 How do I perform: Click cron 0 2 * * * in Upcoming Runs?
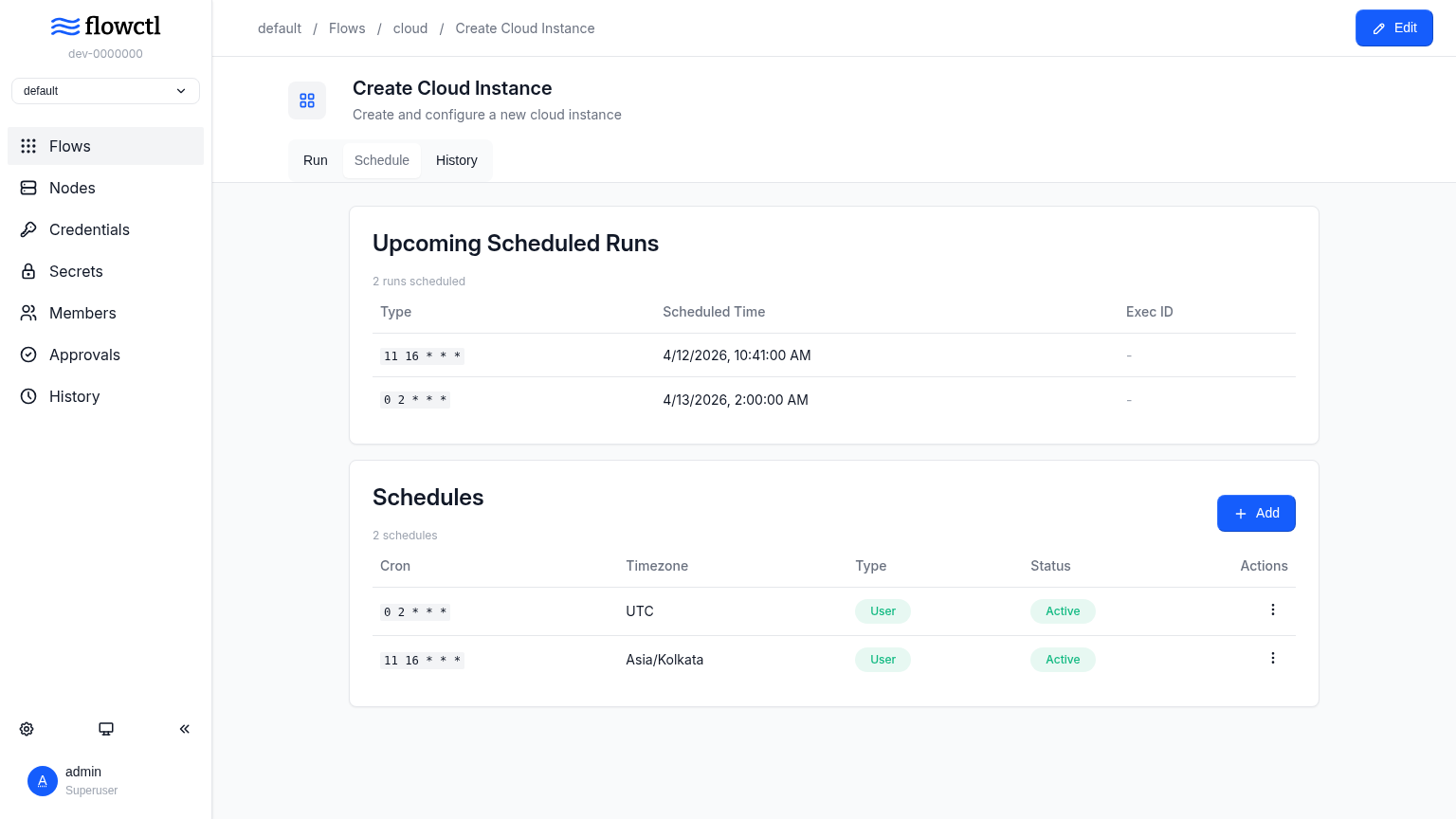[415, 400]
